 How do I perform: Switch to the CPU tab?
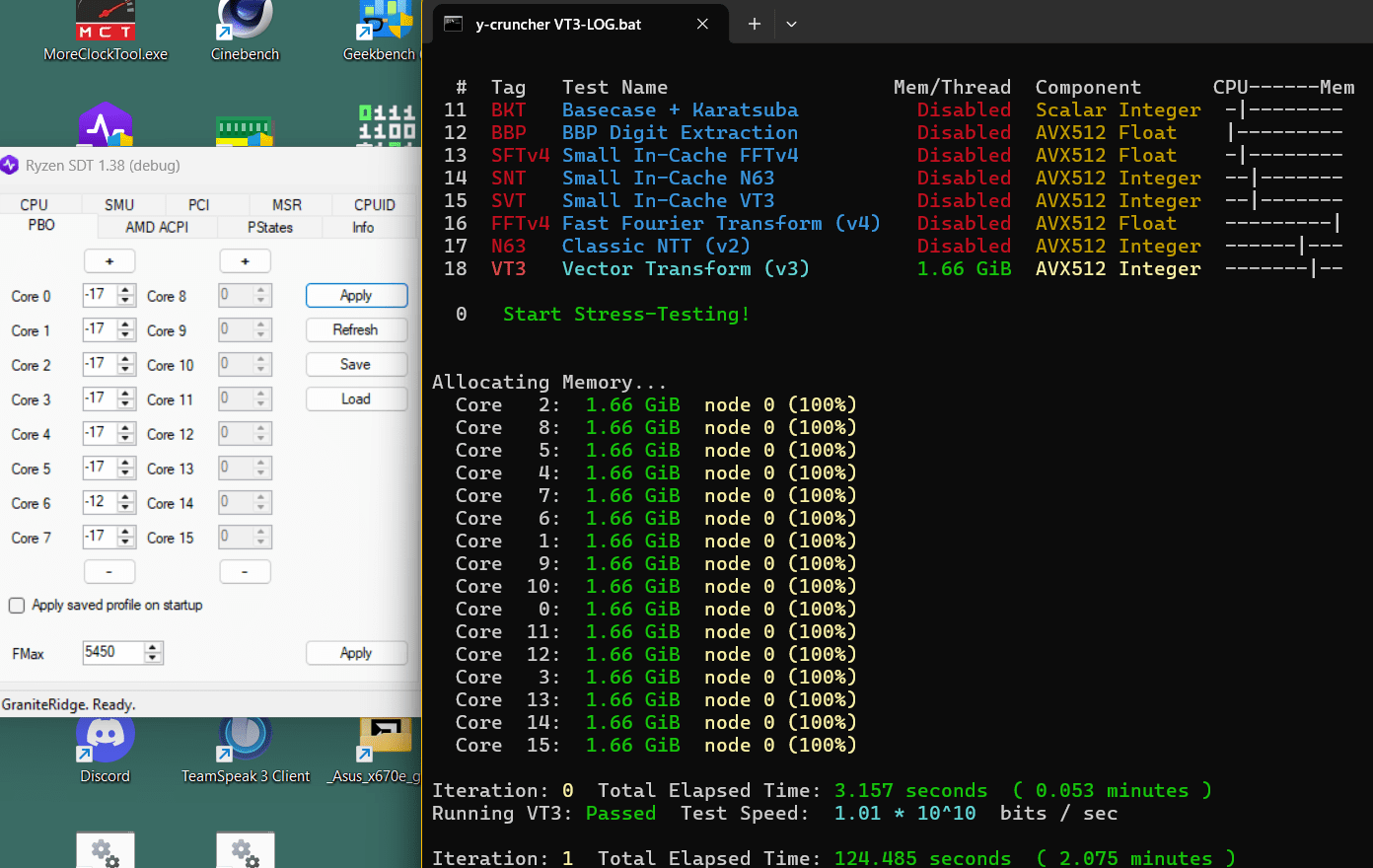coord(34,204)
